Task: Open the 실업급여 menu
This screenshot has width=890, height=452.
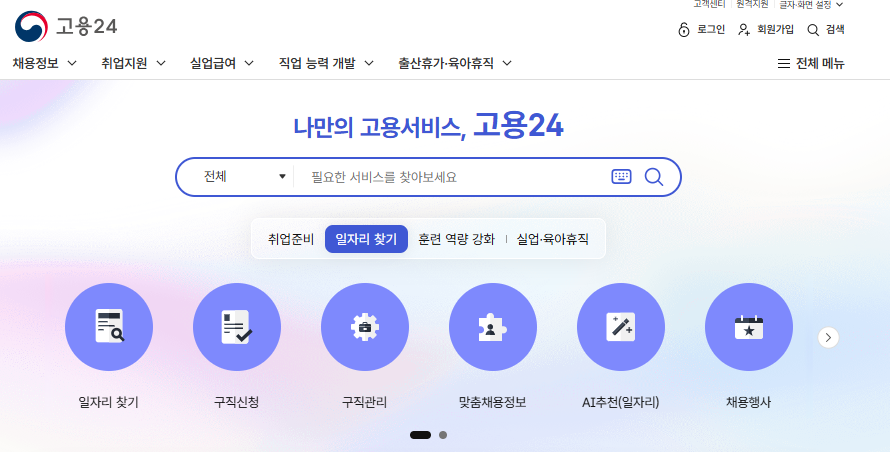Action: tap(221, 63)
